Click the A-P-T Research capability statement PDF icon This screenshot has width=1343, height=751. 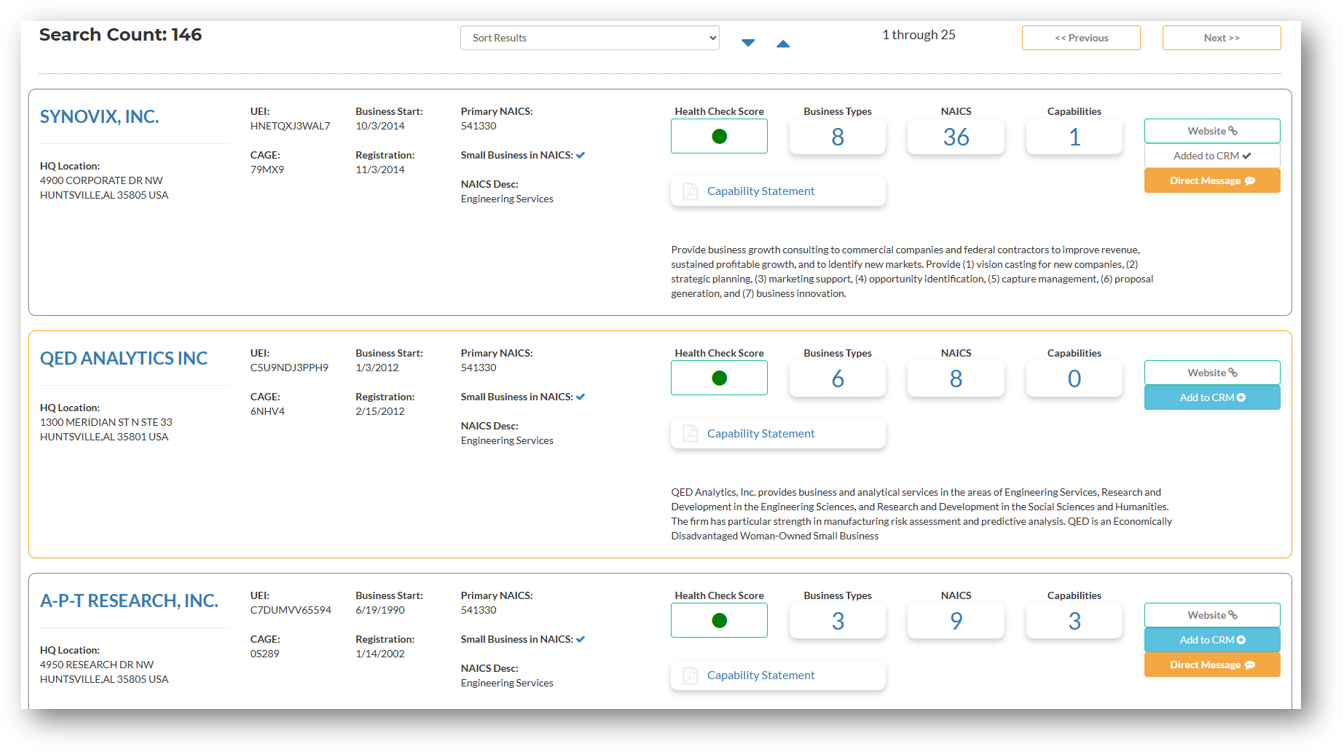tap(690, 675)
